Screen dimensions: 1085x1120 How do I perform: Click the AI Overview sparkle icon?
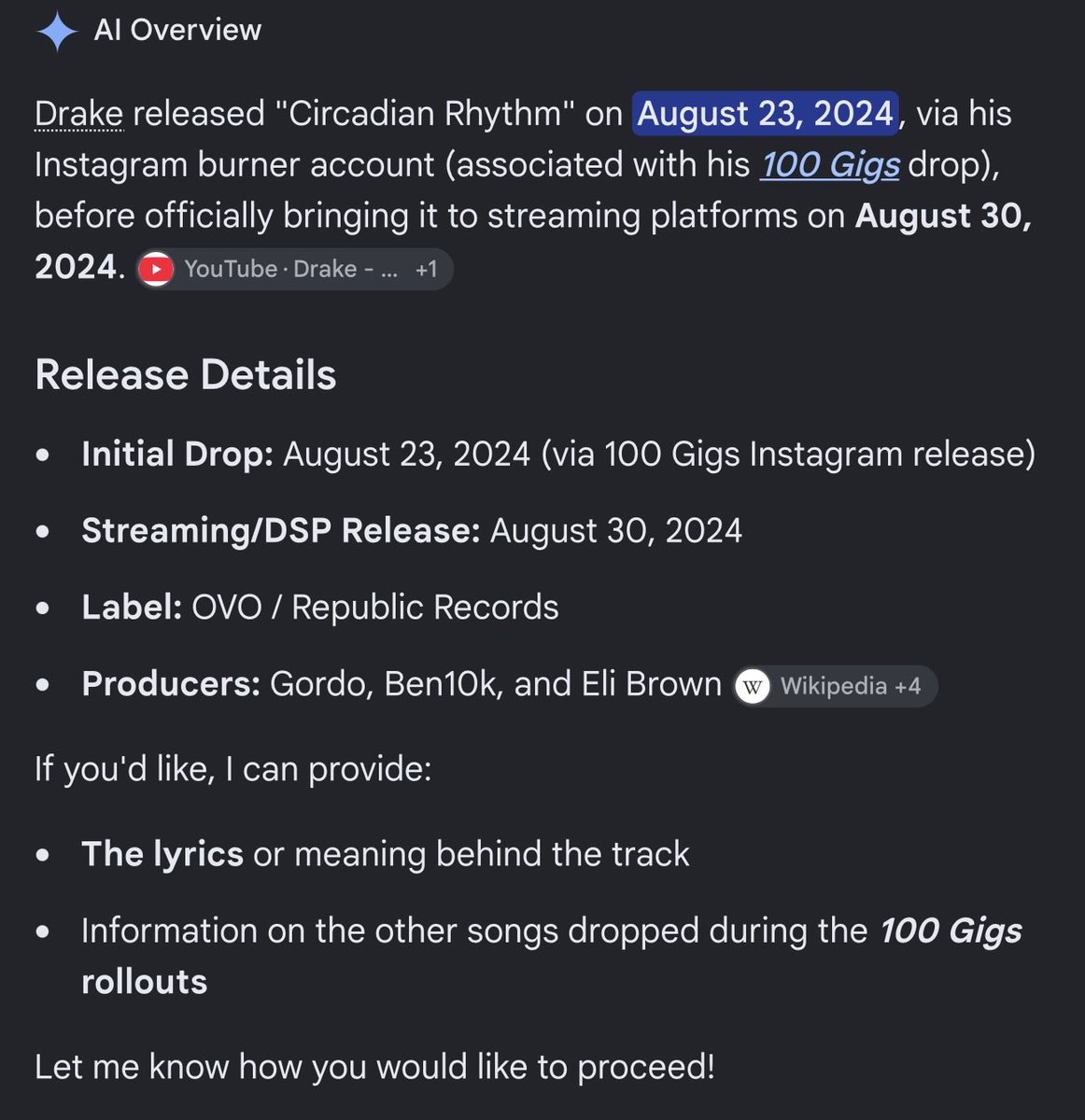point(57,32)
